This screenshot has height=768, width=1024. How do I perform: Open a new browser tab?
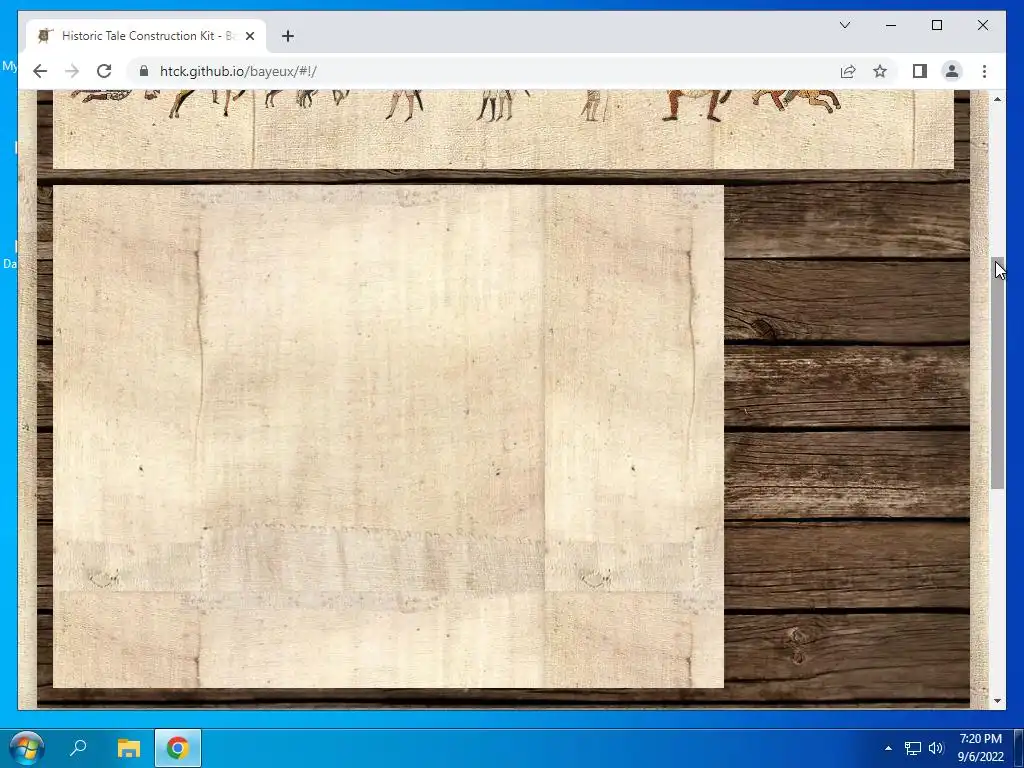[x=288, y=36]
